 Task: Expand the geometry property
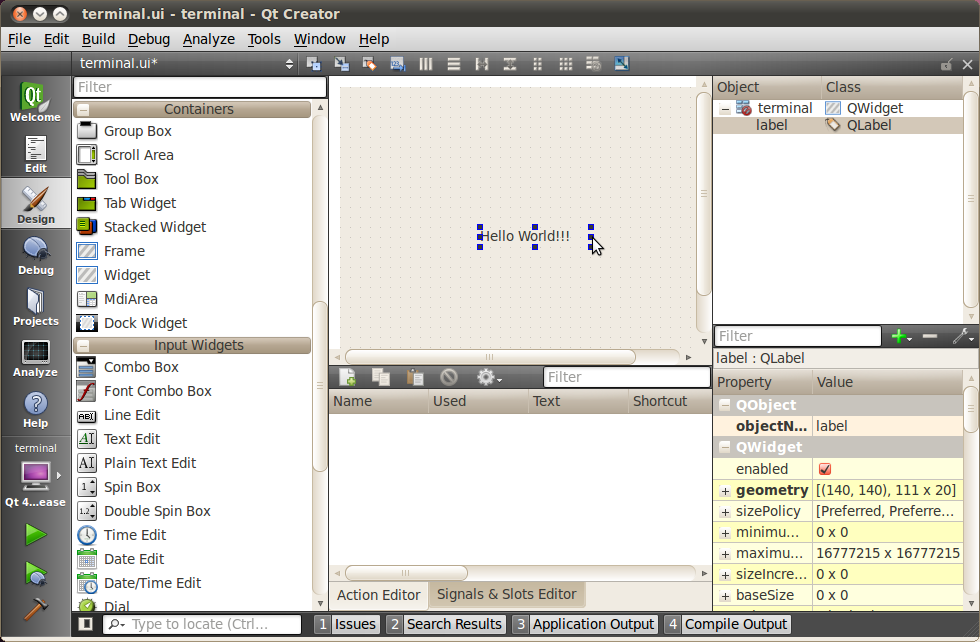(725, 491)
